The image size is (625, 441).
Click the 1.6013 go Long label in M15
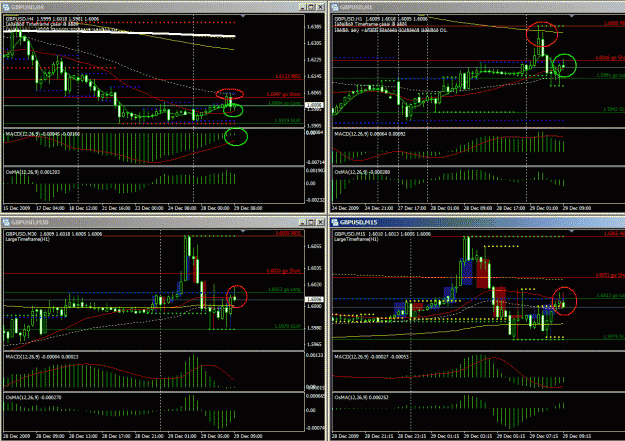611,295
